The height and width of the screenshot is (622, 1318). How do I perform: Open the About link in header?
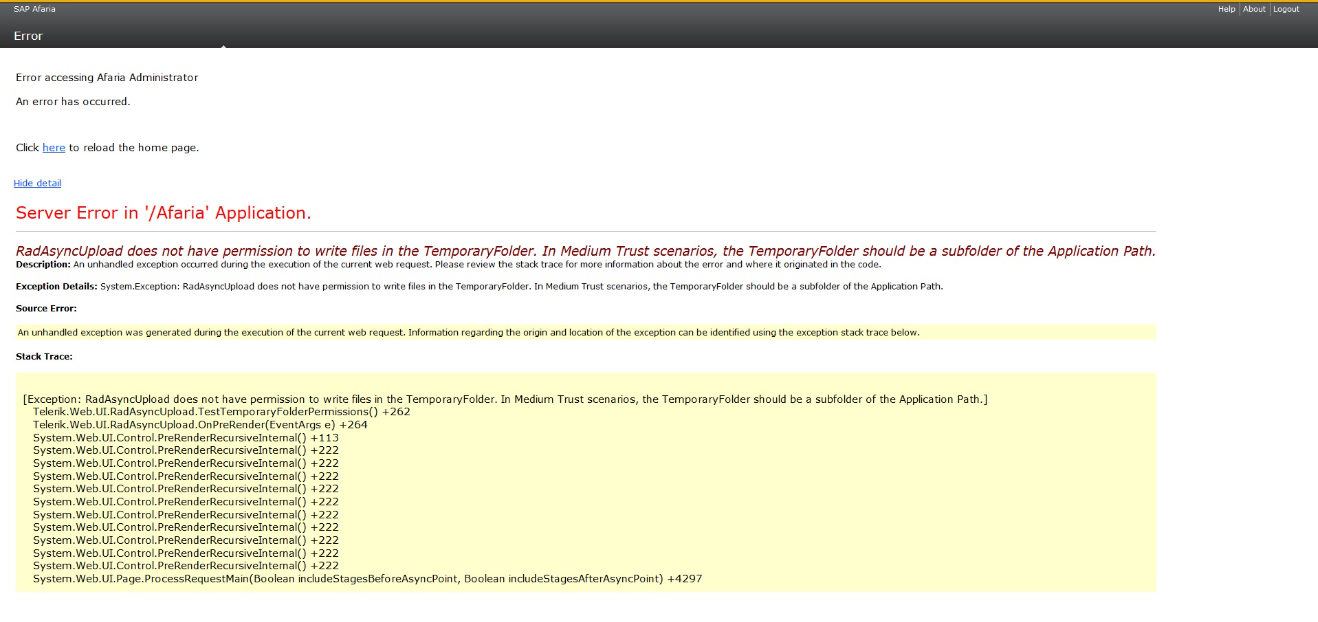pos(1254,9)
